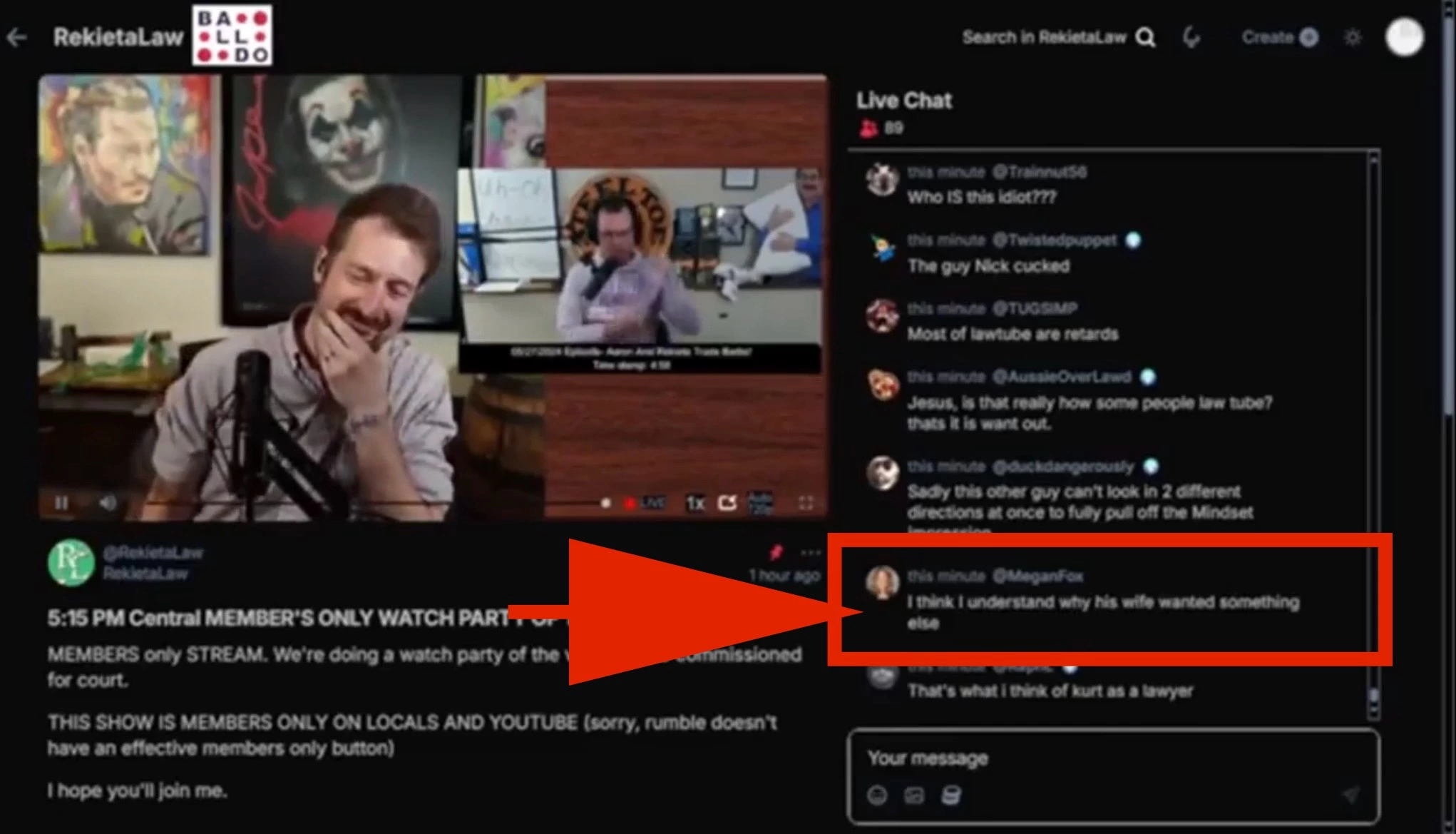The height and width of the screenshot is (834, 1456).
Task: Click the viewer count icon under Live Chat
Action: click(868, 128)
